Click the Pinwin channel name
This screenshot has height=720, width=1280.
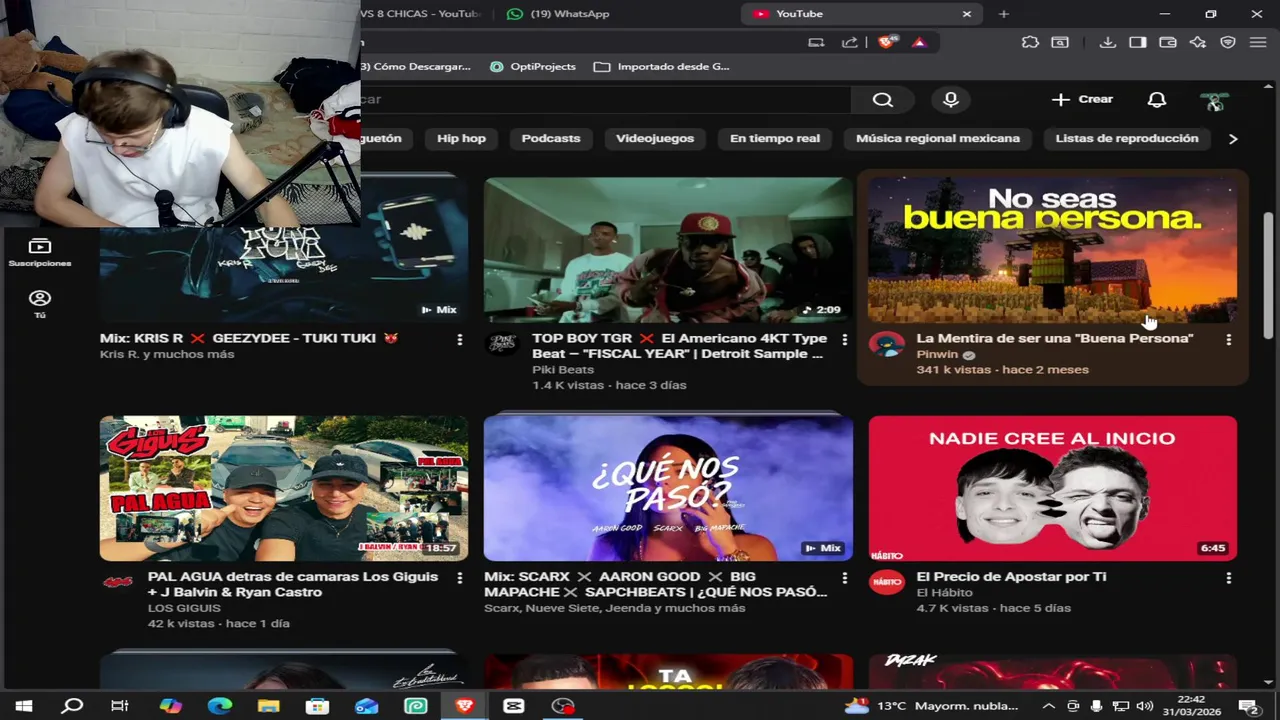click(x=937, y=354)
